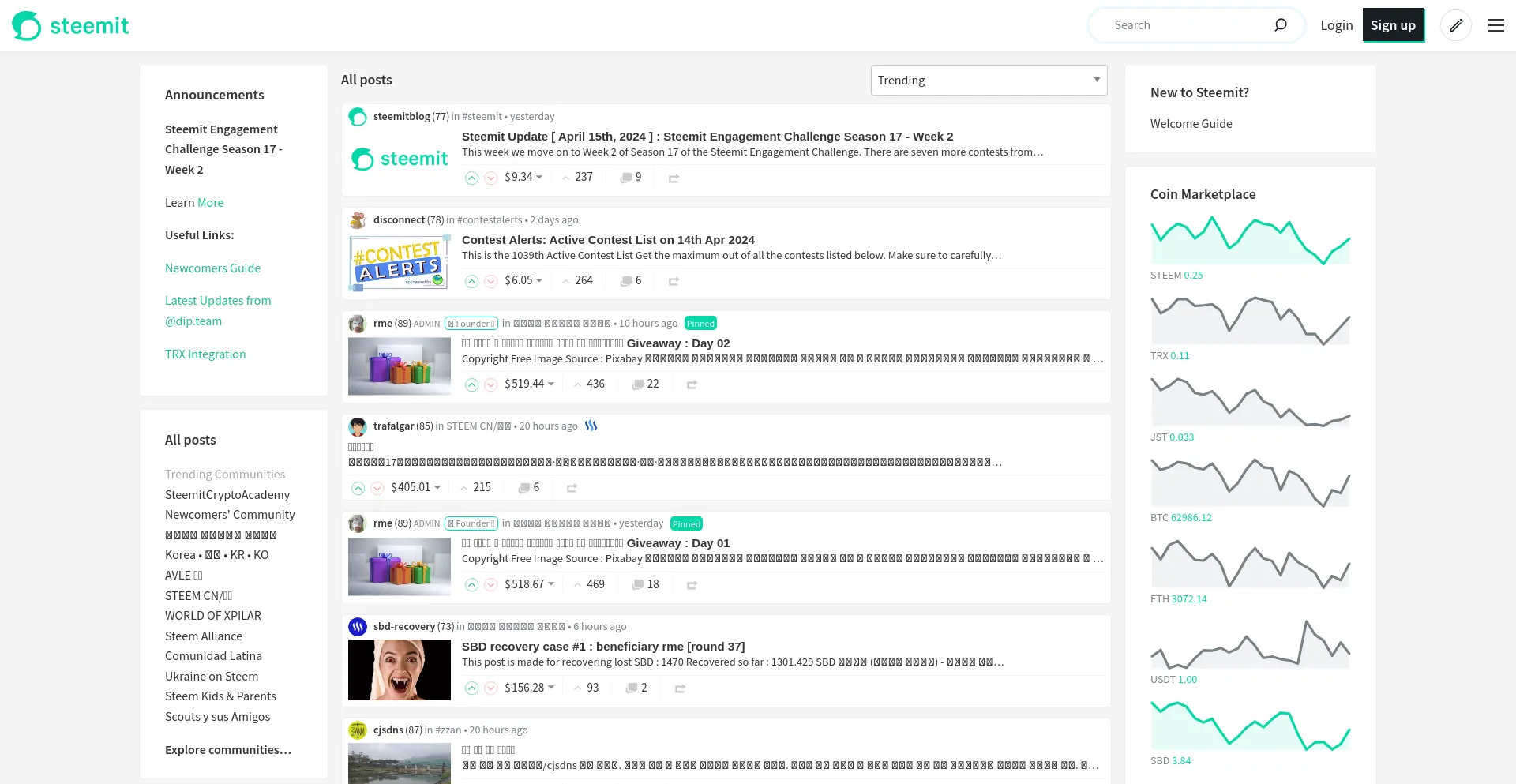Show the 237 votes list
This screenshot has height=784, width=1516.
(x=577, y=177)
